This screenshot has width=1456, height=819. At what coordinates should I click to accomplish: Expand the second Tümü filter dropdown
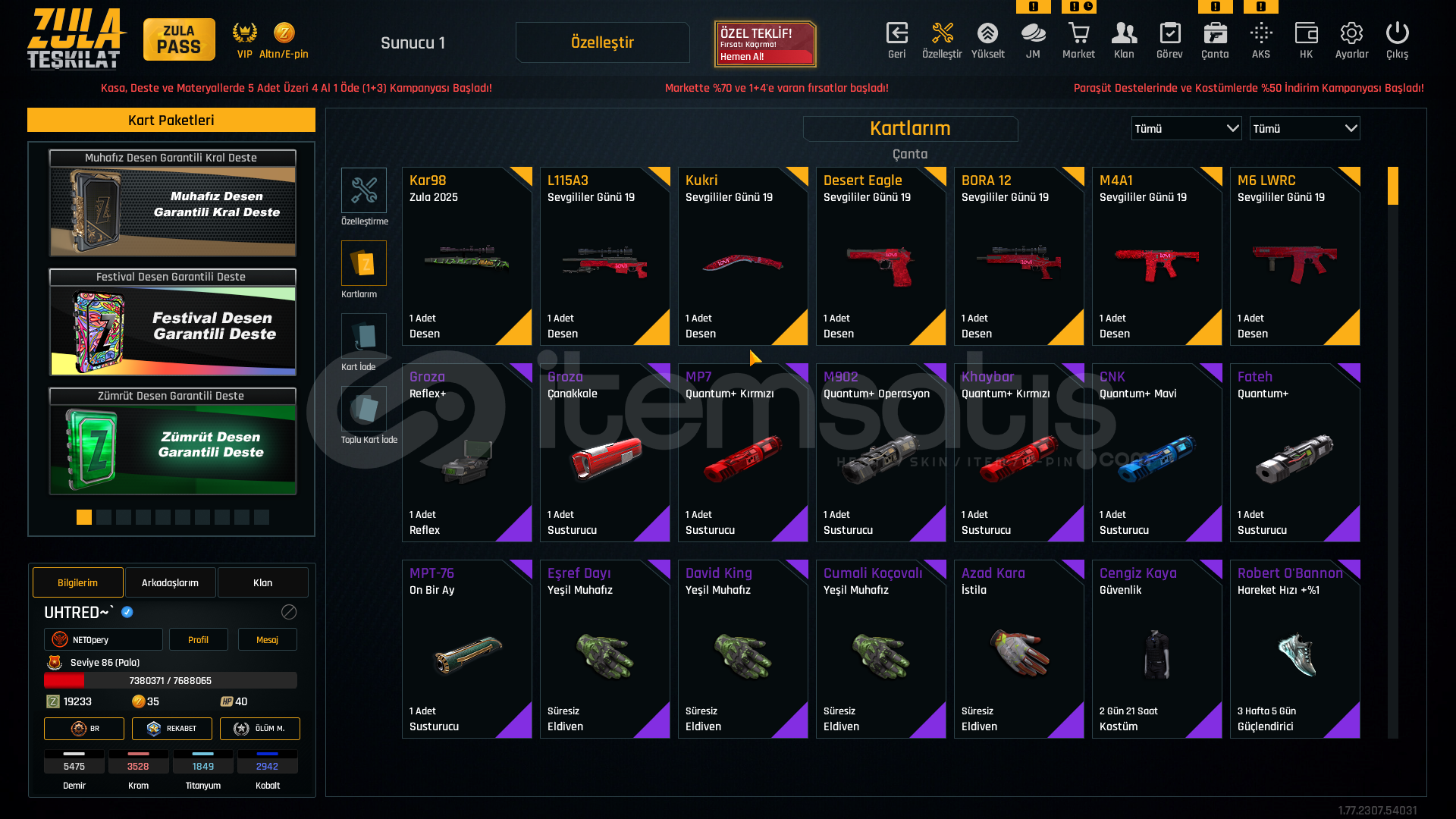coord(1304,128)
